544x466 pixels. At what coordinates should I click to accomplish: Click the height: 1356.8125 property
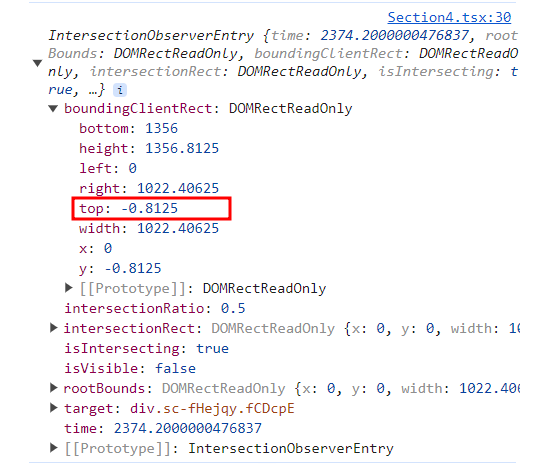coord(149,149)
